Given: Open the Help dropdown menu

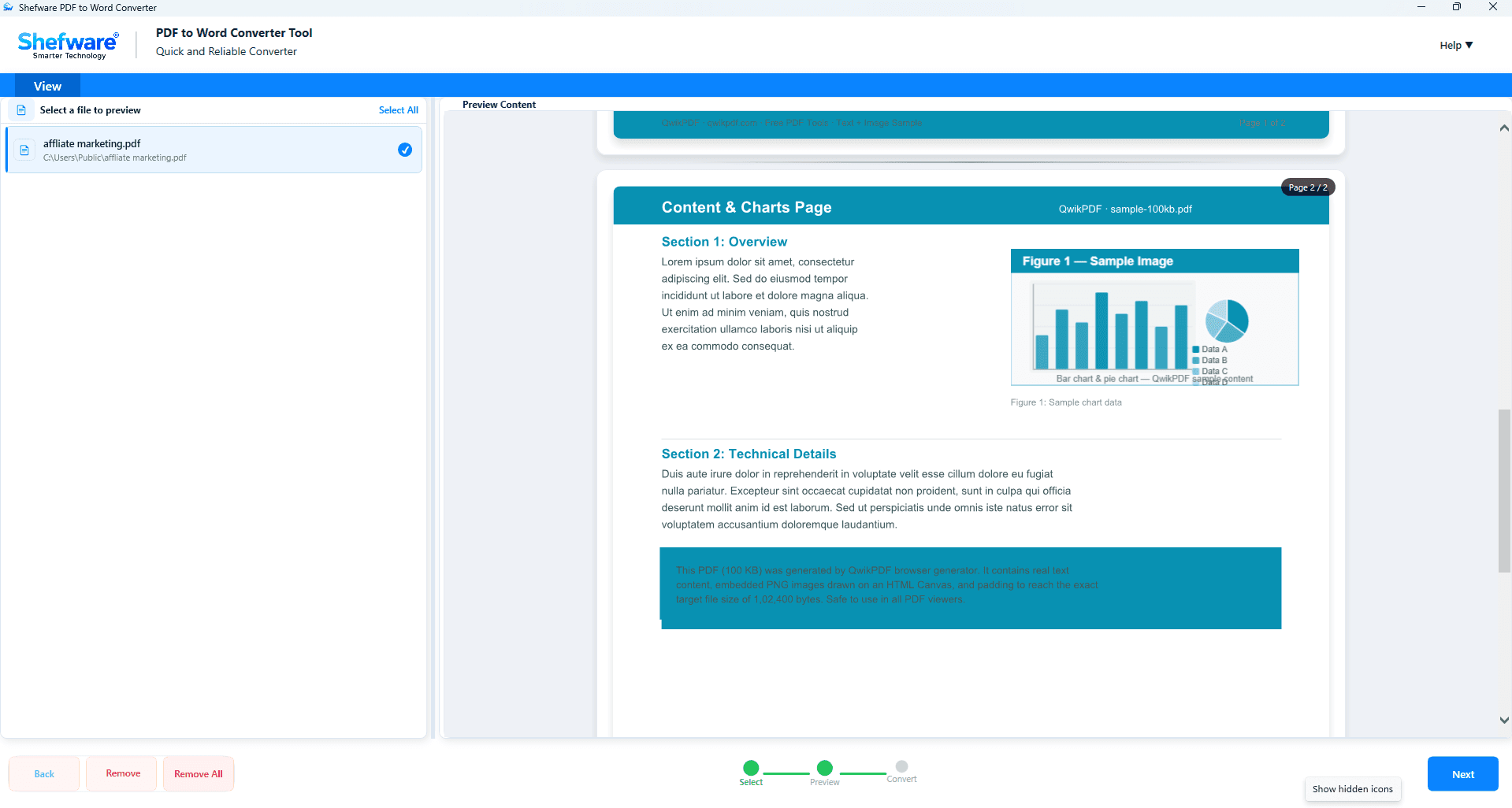Looking at the screenshot, I should [x=1456, y=45].
